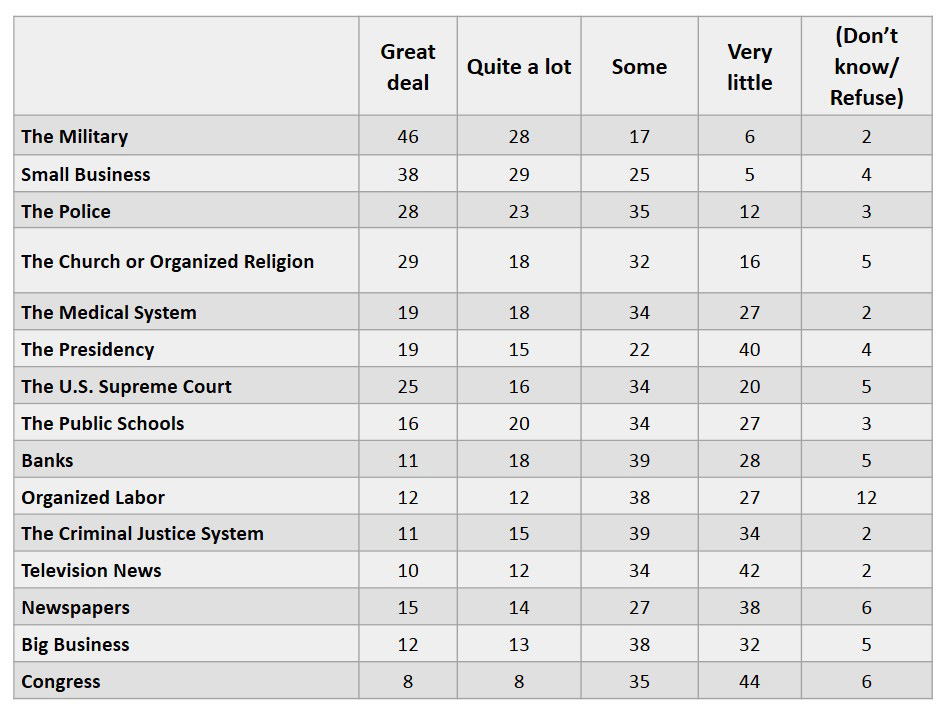Select the "Quite a lot" column header
The image size is (946, 720).
point(519,67)
